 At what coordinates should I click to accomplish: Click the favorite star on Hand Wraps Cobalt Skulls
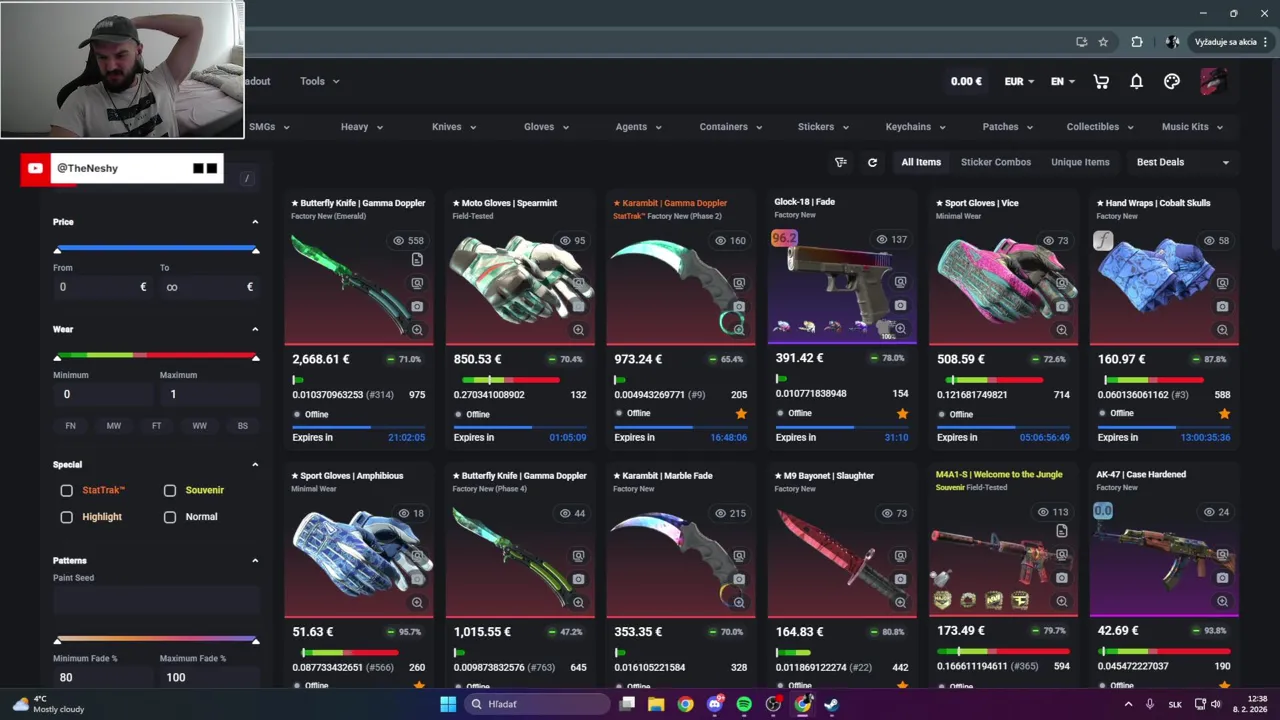coord(1224,413)
